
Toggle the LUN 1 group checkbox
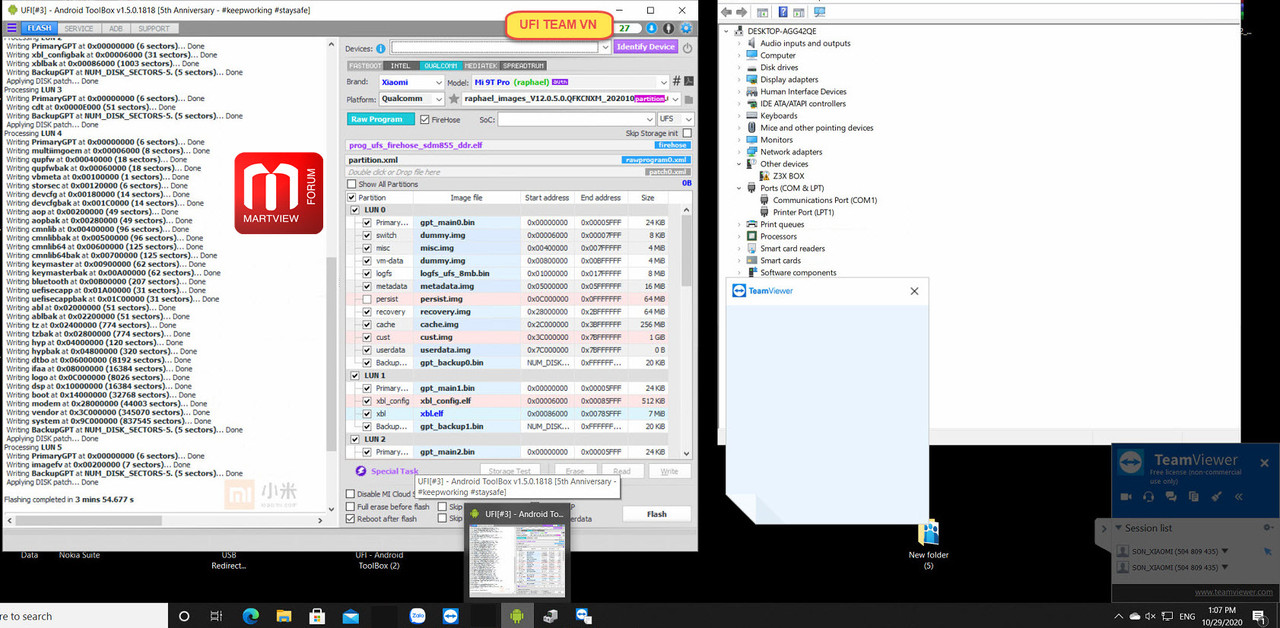tap(355, 375)
